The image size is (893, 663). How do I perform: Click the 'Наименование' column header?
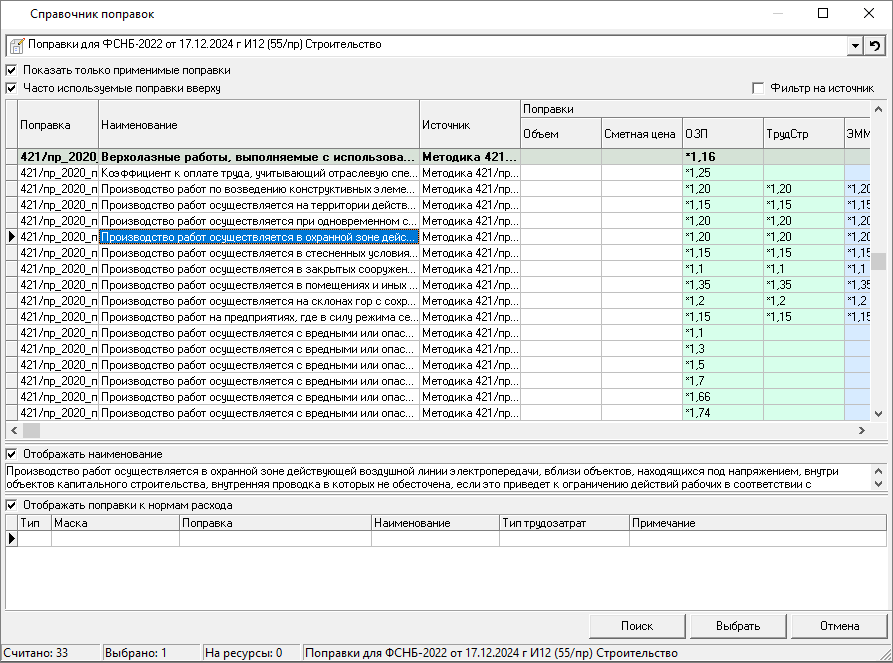pyautogui.click(x=258, y=125)
